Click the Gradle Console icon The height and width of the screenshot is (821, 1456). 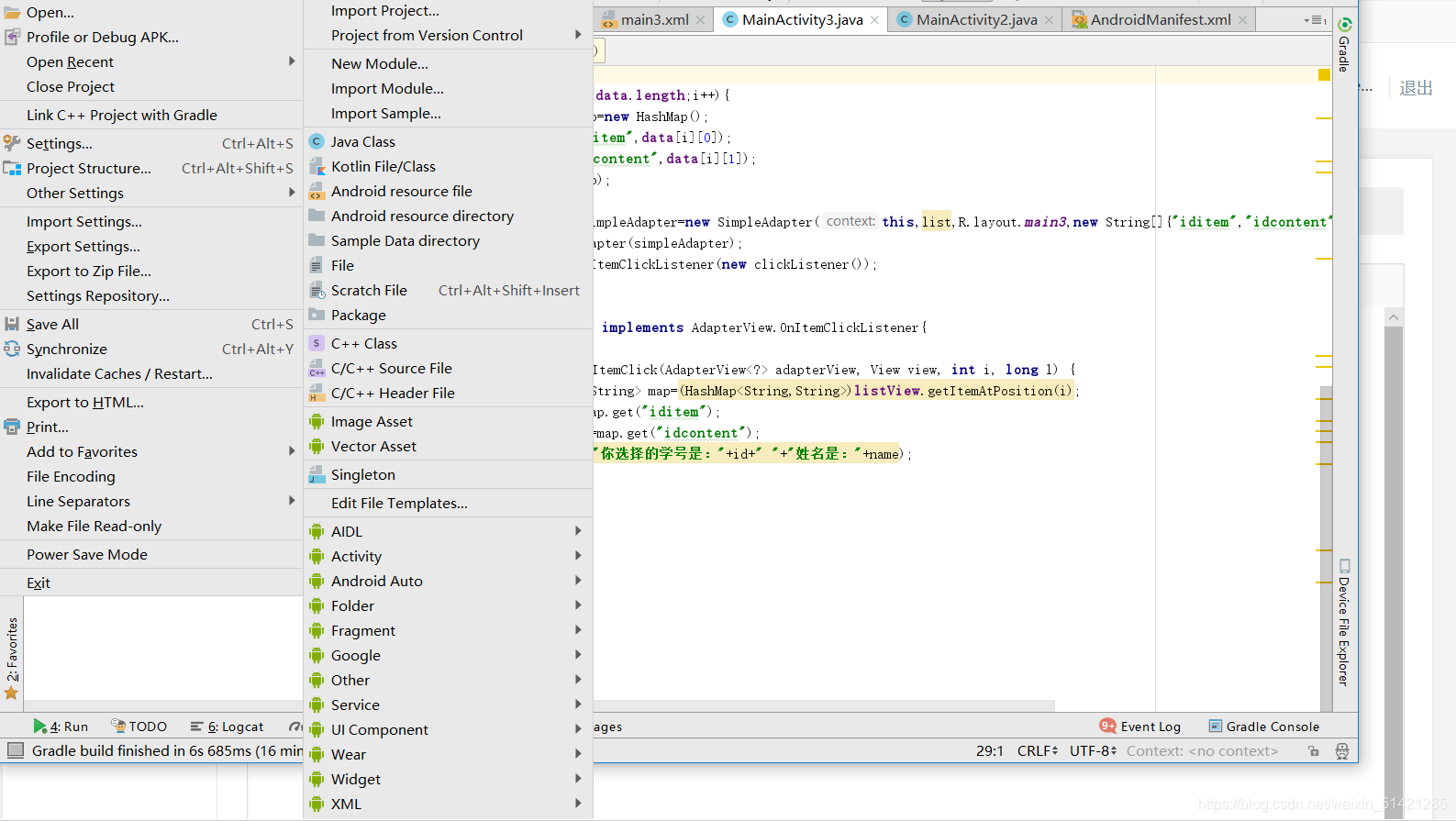(1216, 726)
